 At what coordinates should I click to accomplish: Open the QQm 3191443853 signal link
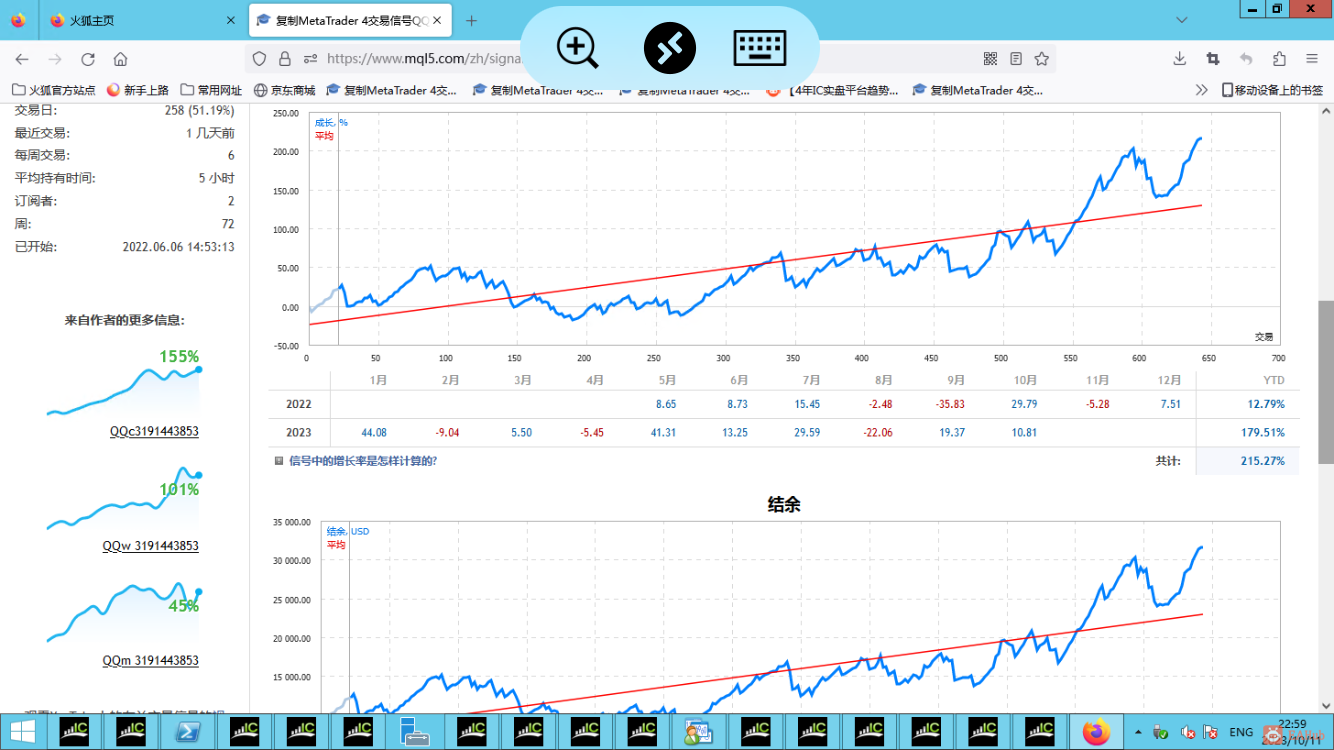pyautogui.click(x=150, y=662)
